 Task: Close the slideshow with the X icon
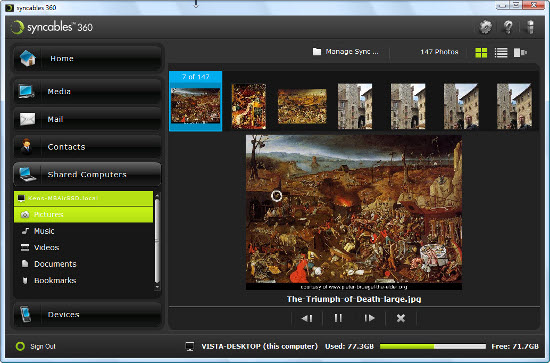(x=401, y=318)
